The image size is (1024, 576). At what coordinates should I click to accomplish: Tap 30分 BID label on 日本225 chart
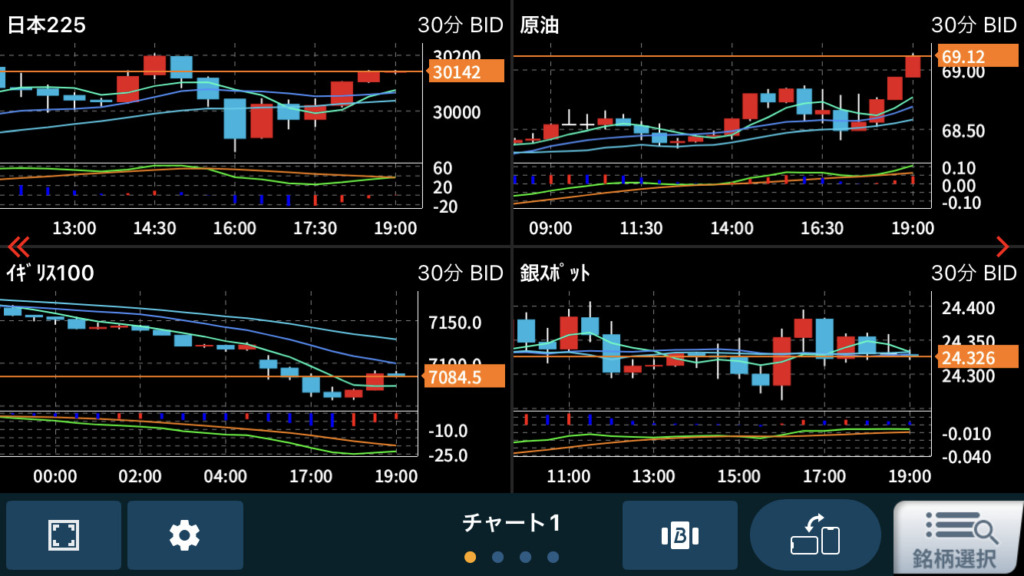coord(460,25)
